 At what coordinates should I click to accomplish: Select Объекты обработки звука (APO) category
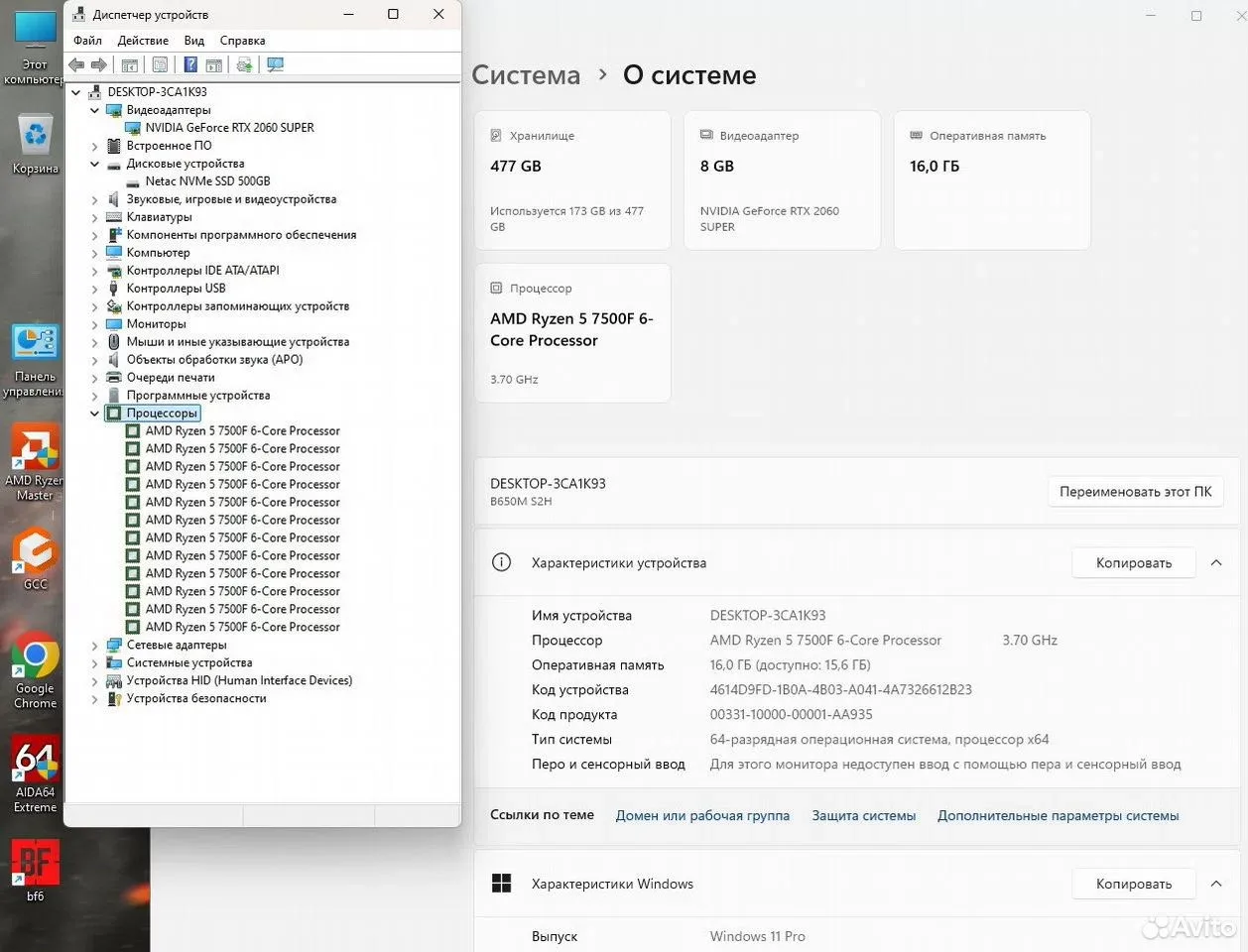point(214,360)
